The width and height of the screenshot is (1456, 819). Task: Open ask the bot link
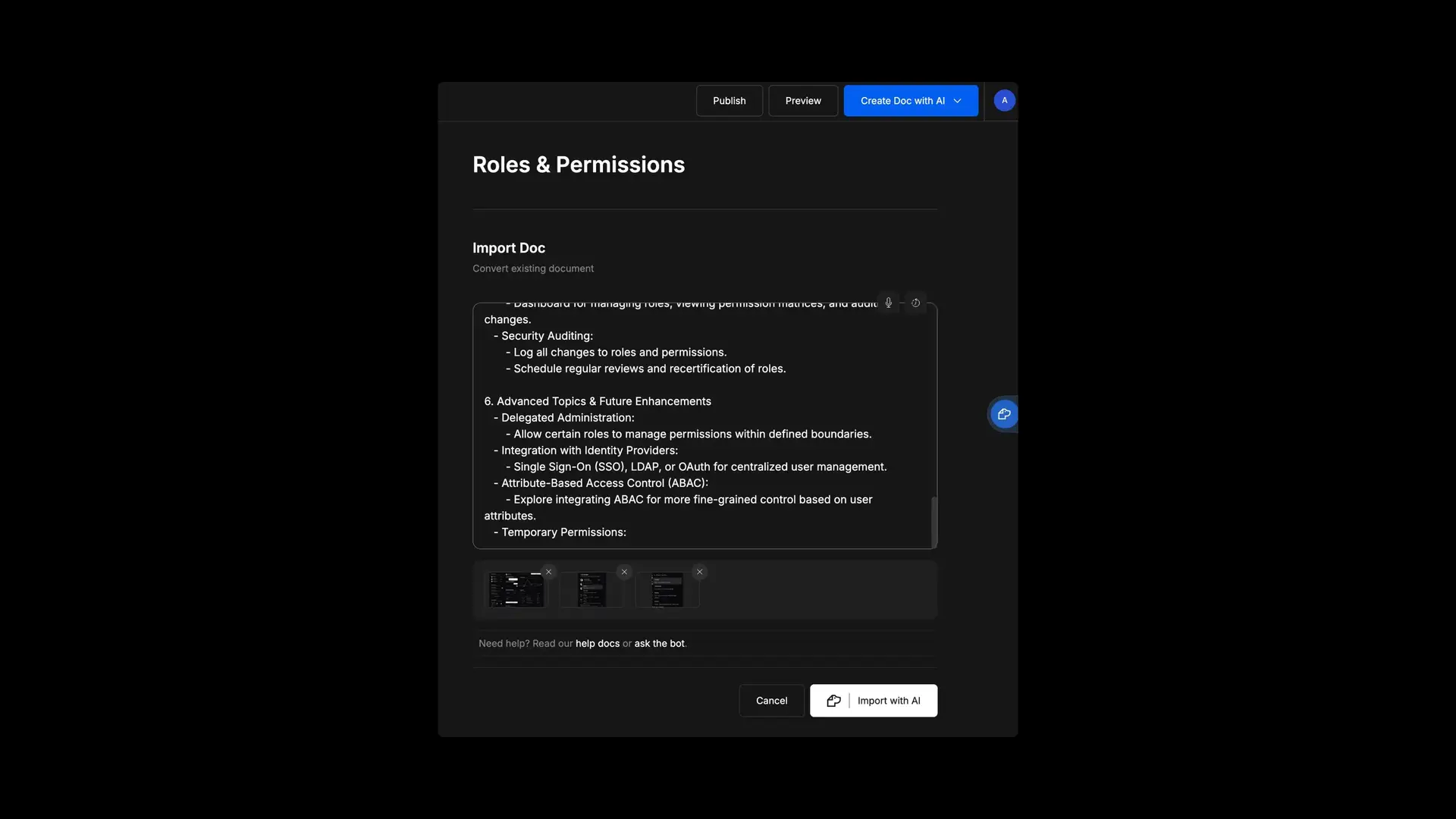[x=659, y=643]
